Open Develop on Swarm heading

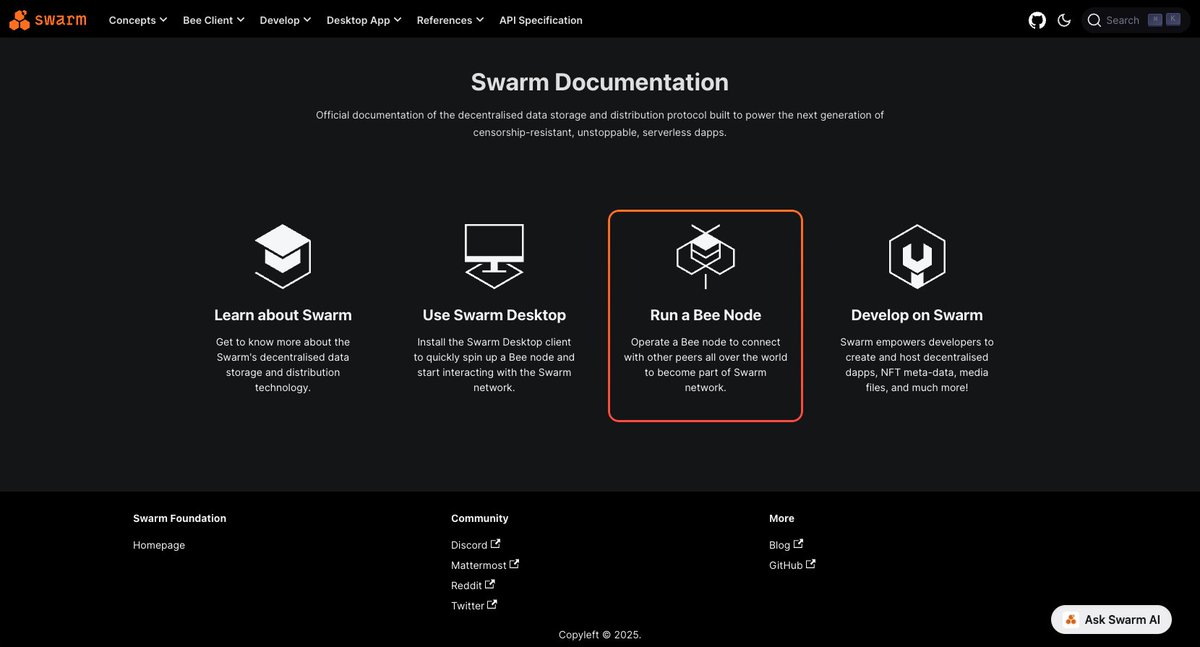(917, 315)
